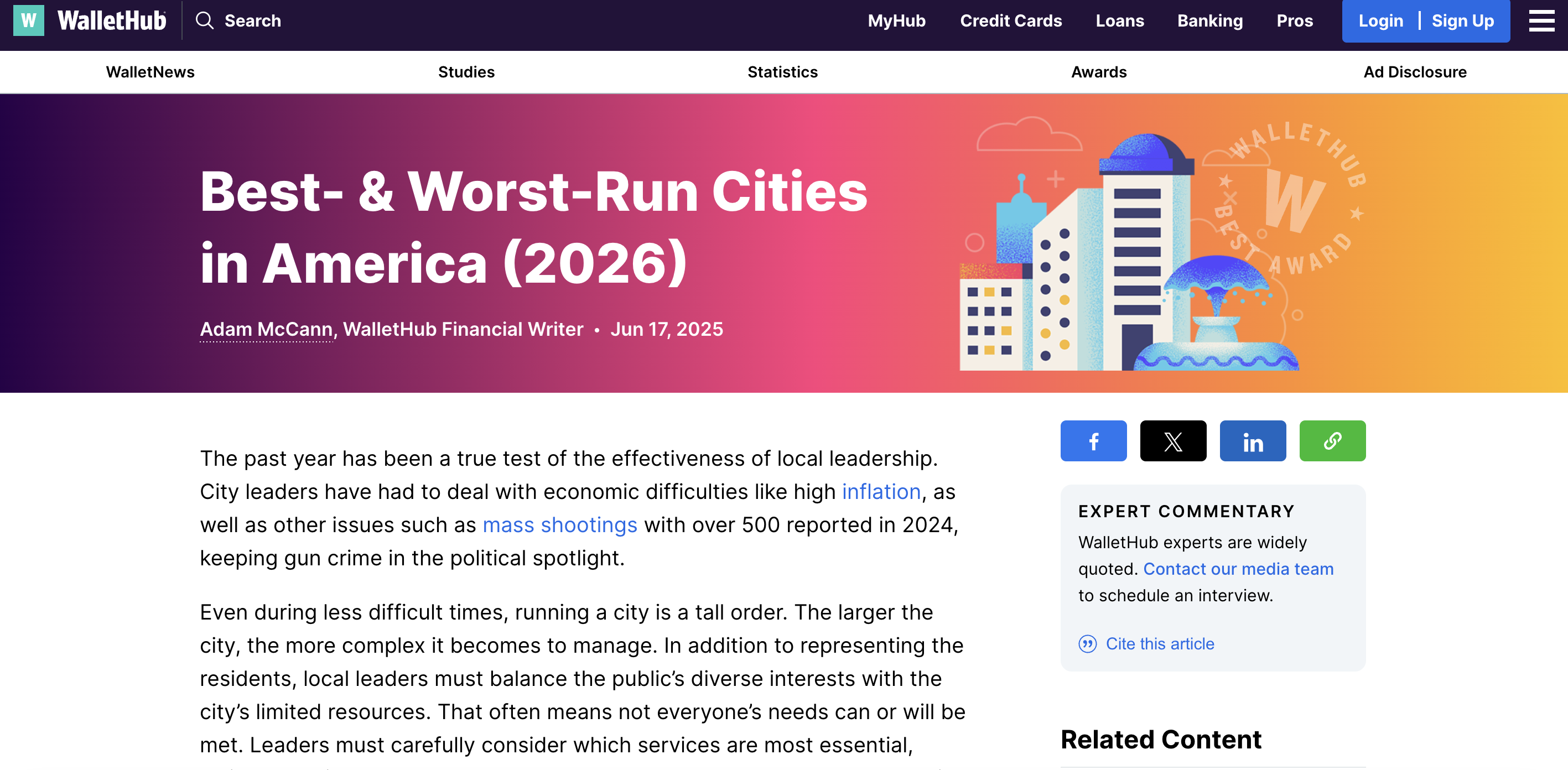Viewport: 1568px width, 770px height.
Task: Click the quote icon beside Cite
Action: [1087, 643]
